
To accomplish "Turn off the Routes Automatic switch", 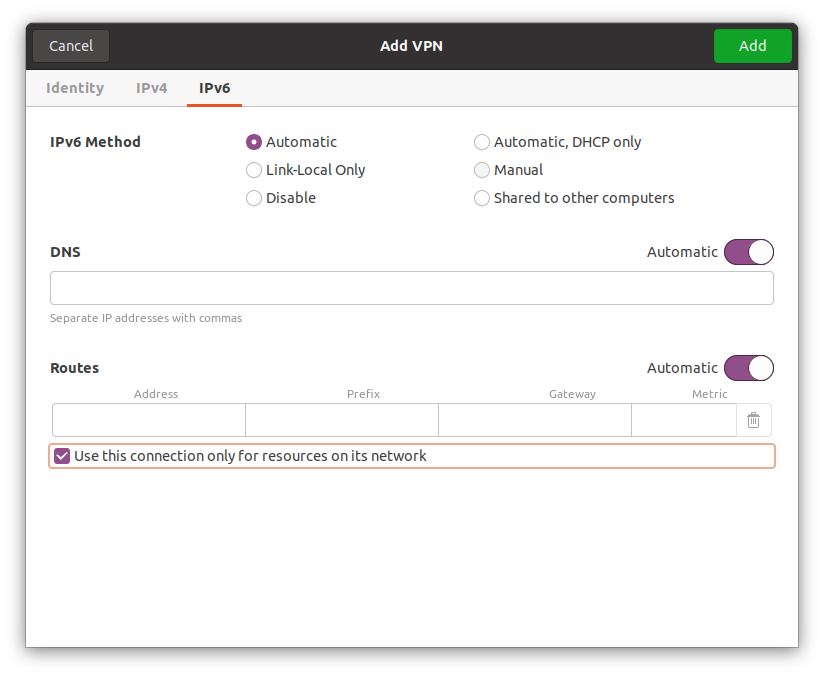I will [748, 368].
